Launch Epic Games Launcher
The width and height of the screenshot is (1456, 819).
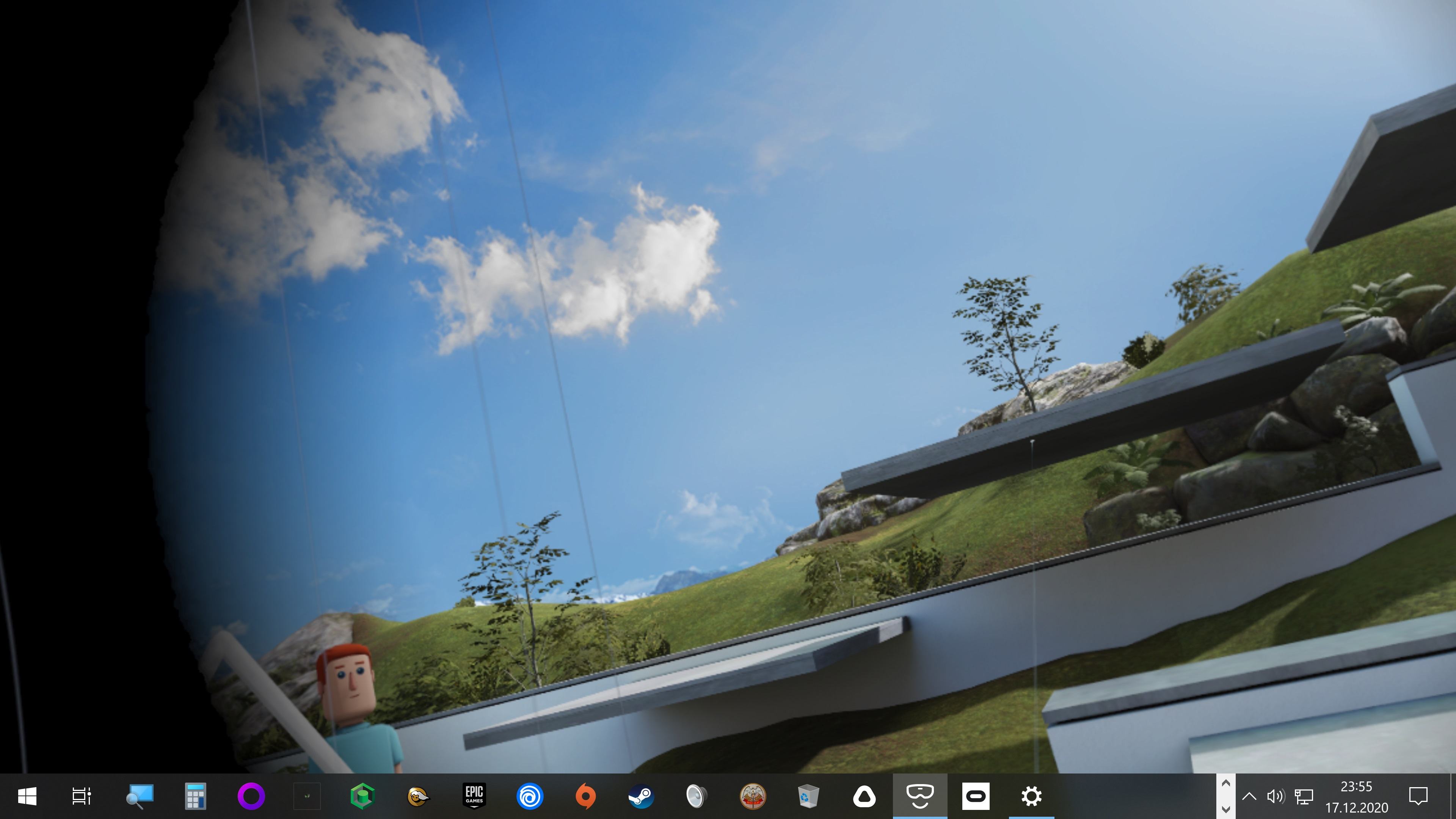click(x=474, y=796)
